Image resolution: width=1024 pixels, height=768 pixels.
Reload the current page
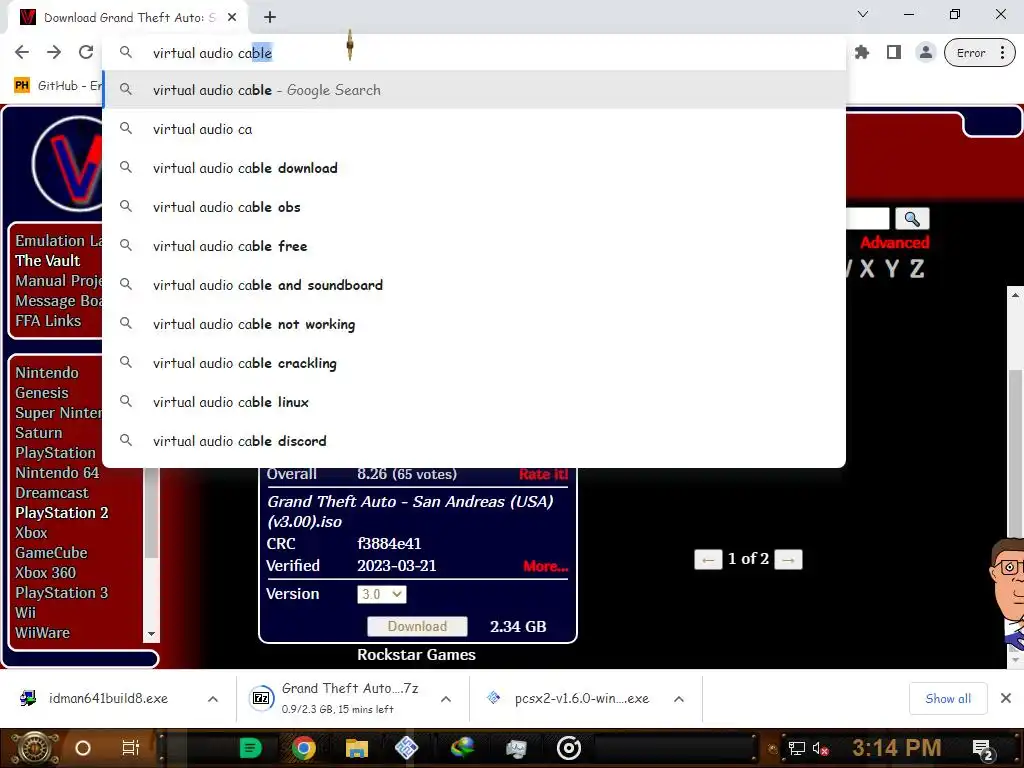coord(86,52)
